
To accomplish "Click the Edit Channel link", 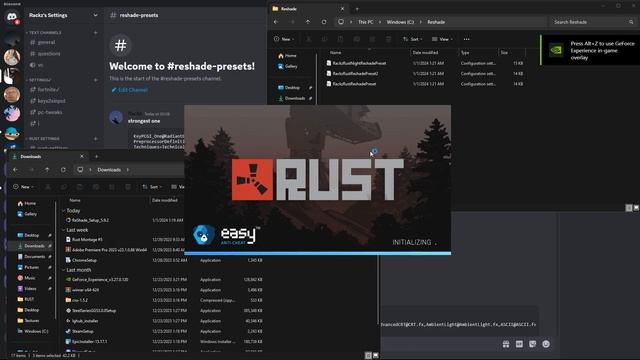I will tap(130, 90).
